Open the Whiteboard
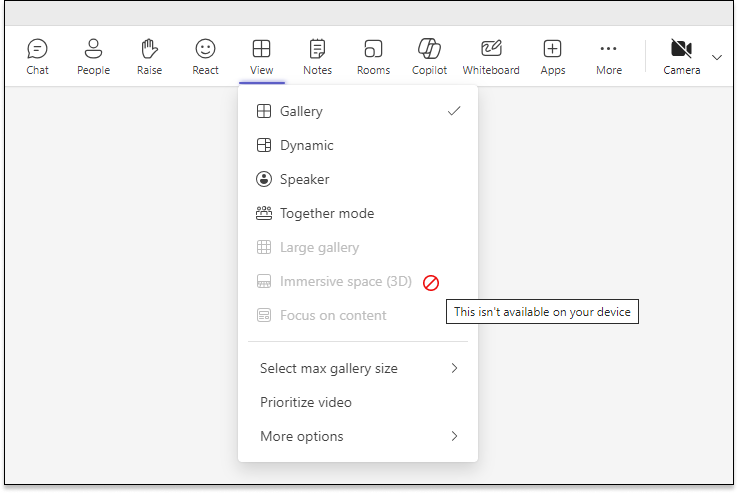Image resolution: width=738 pixels, height=493 pixels. coord(491,57)
